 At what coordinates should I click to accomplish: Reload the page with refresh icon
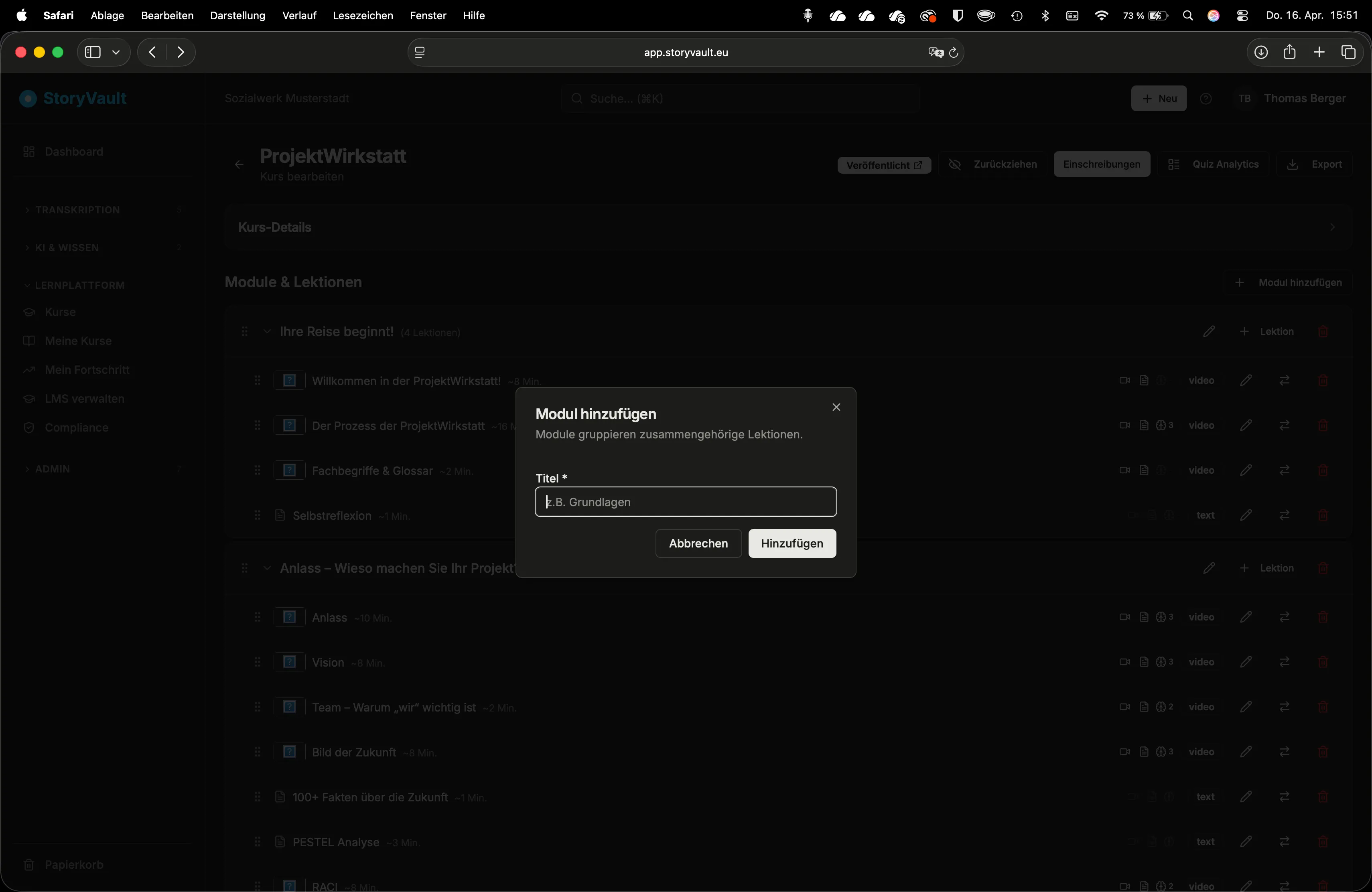[954, 53]
